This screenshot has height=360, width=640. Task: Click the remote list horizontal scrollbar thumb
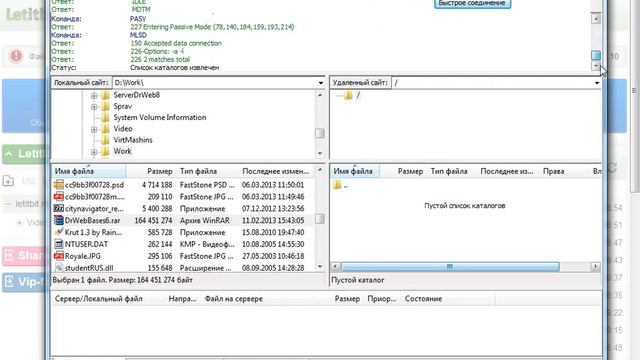(x=450, y=267)
